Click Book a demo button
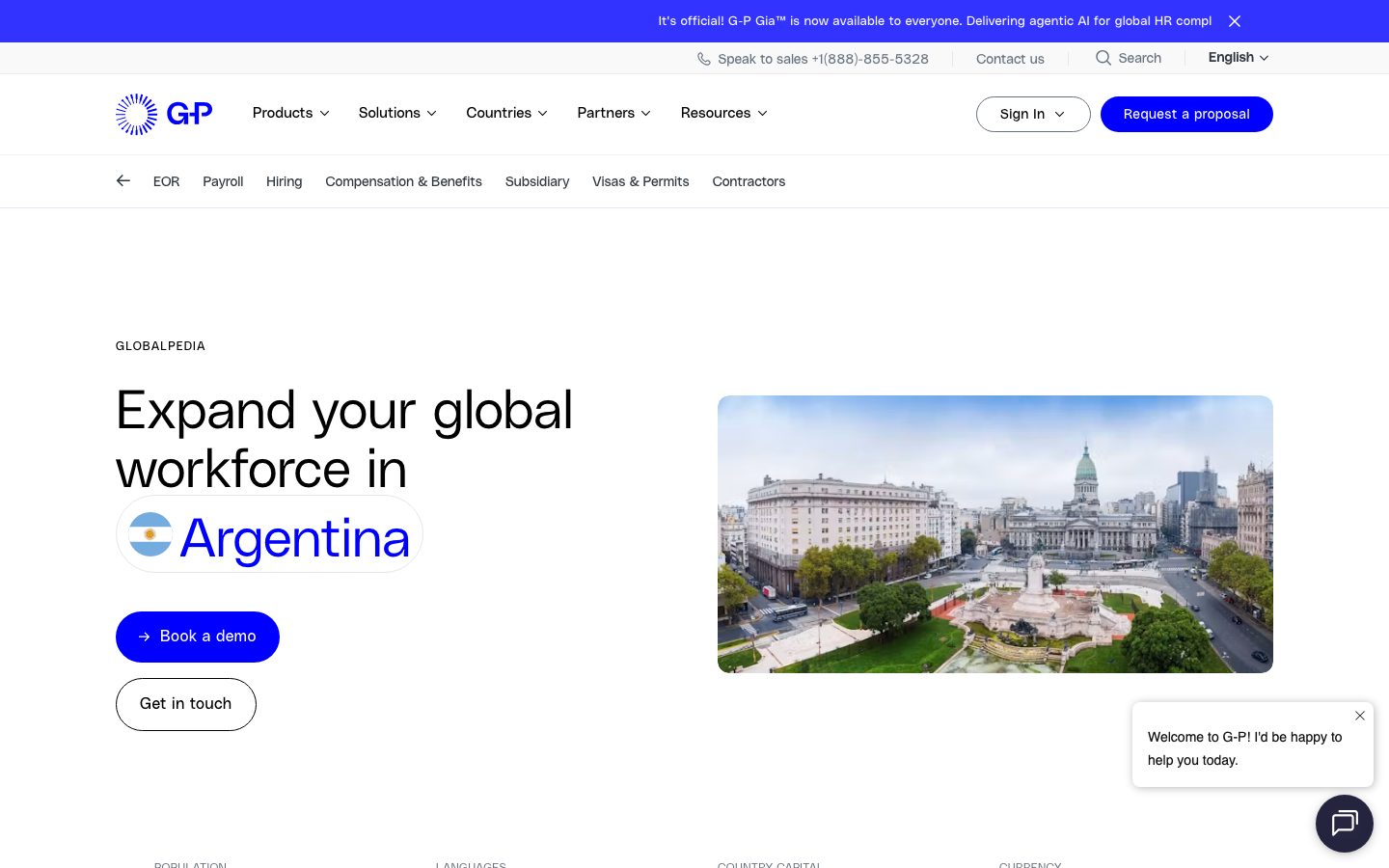This screenshot has height=868, width=1389. [x=198, y=637]
